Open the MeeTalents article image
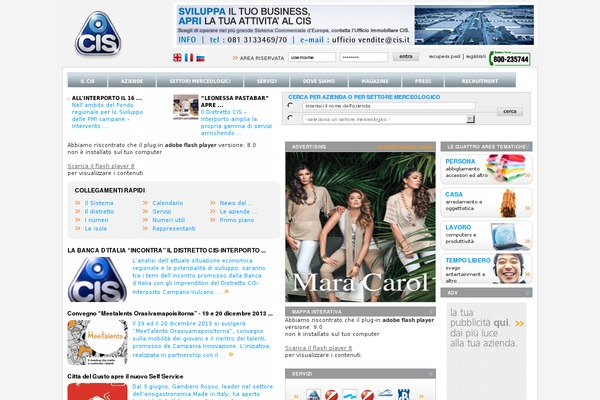 (x=97, y=342)
